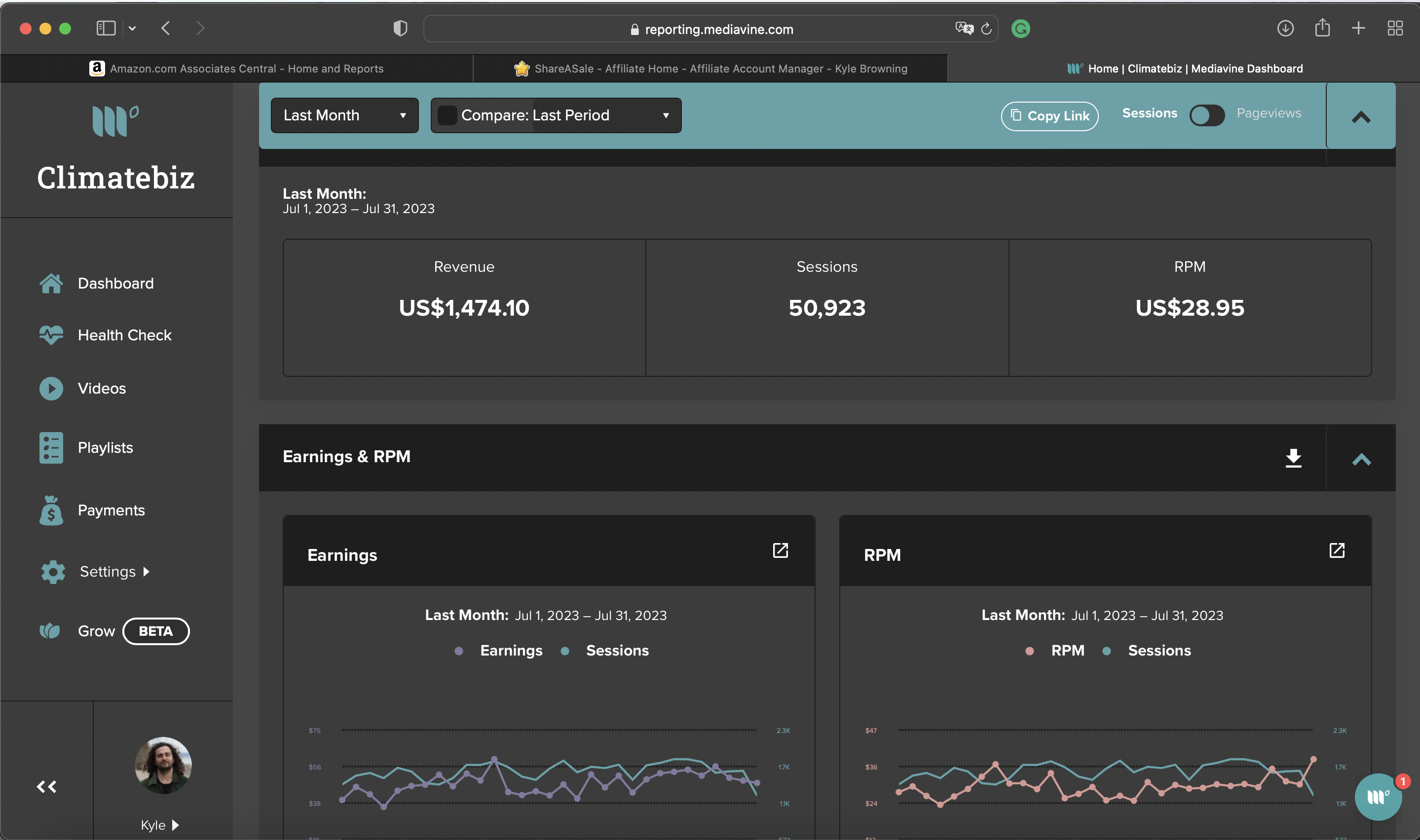Click the Safari sidebar toggle icon
This screenshot has height=840, width=1420.
(106, 28)
